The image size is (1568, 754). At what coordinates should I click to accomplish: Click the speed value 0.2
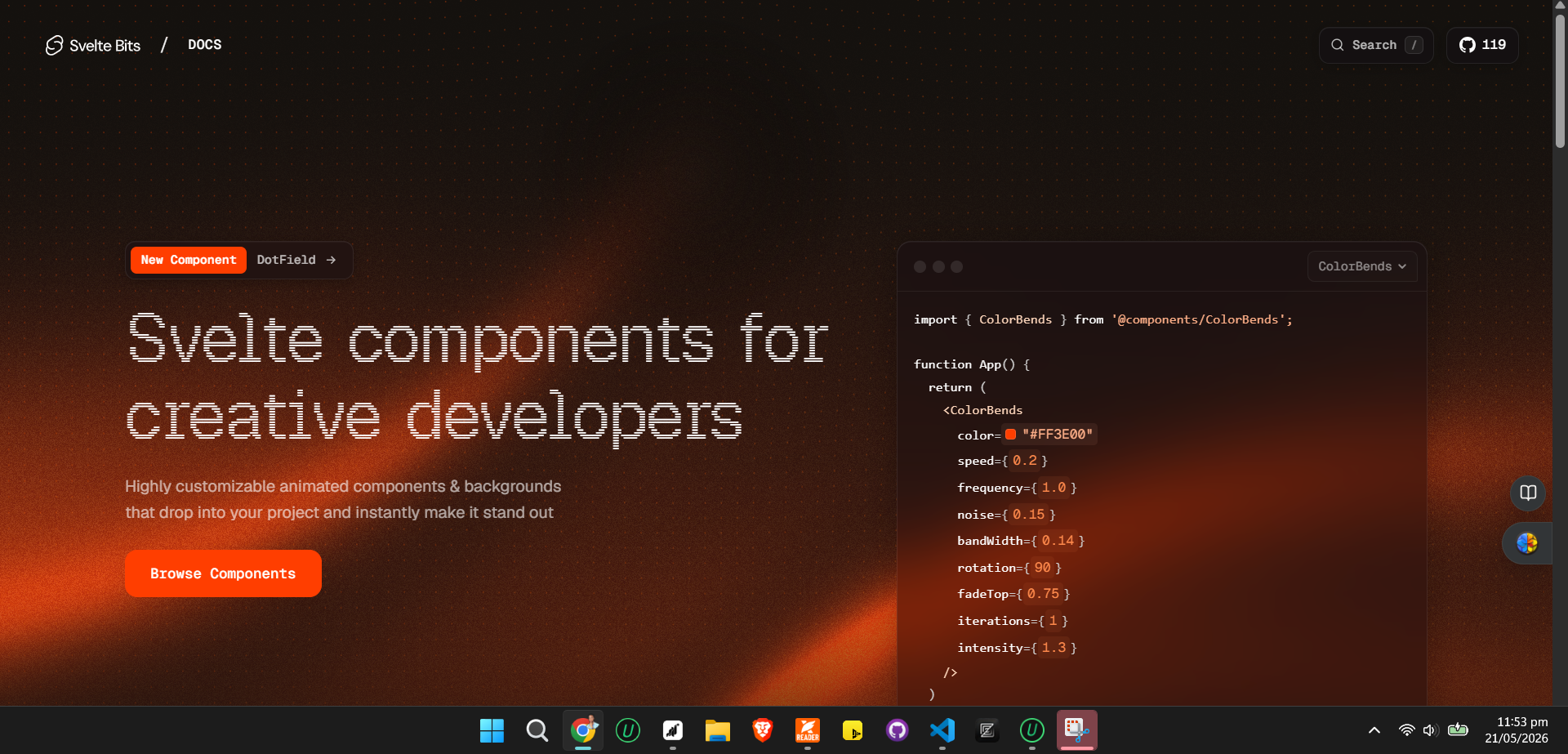pyautogui.click(x=1025, y=461)
